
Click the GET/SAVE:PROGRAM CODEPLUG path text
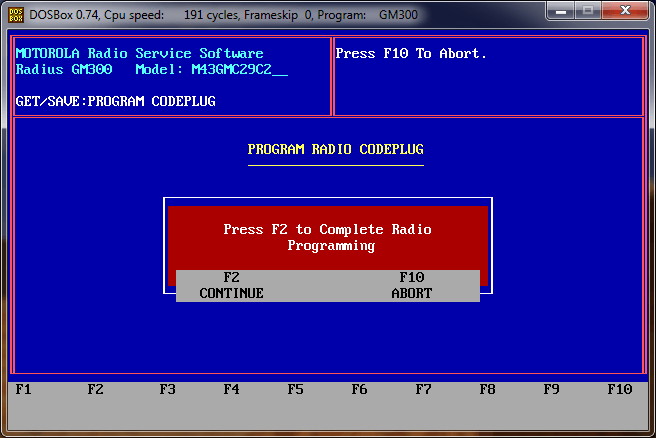[115, 102]
